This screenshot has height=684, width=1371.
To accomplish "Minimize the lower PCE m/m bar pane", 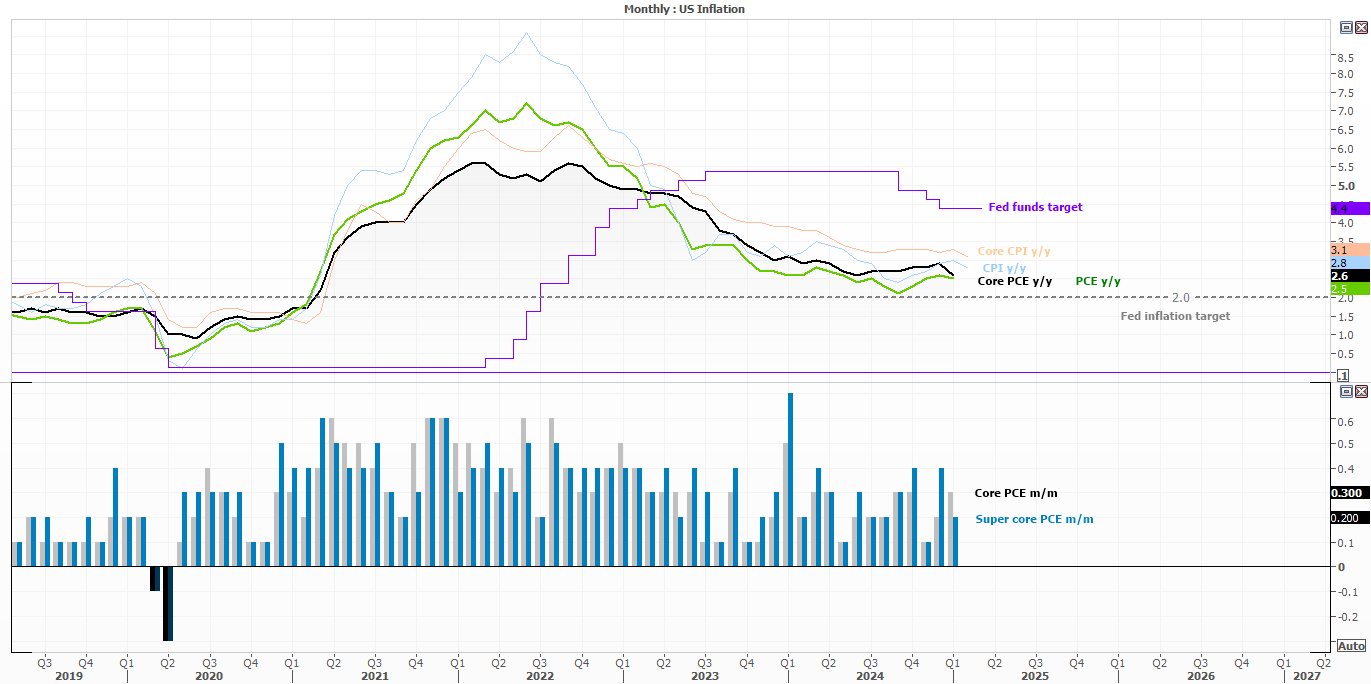I will click(x=1346, y=391).
